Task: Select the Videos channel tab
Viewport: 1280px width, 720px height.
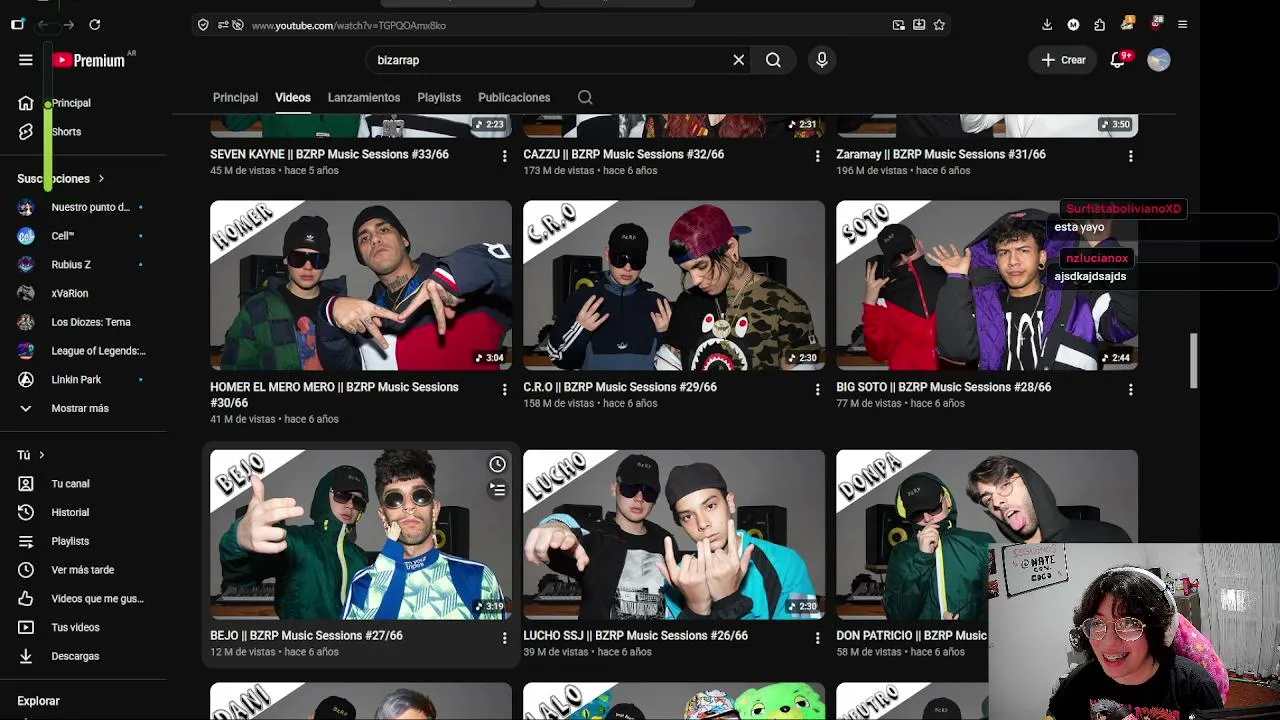Action: click(293, 97)
